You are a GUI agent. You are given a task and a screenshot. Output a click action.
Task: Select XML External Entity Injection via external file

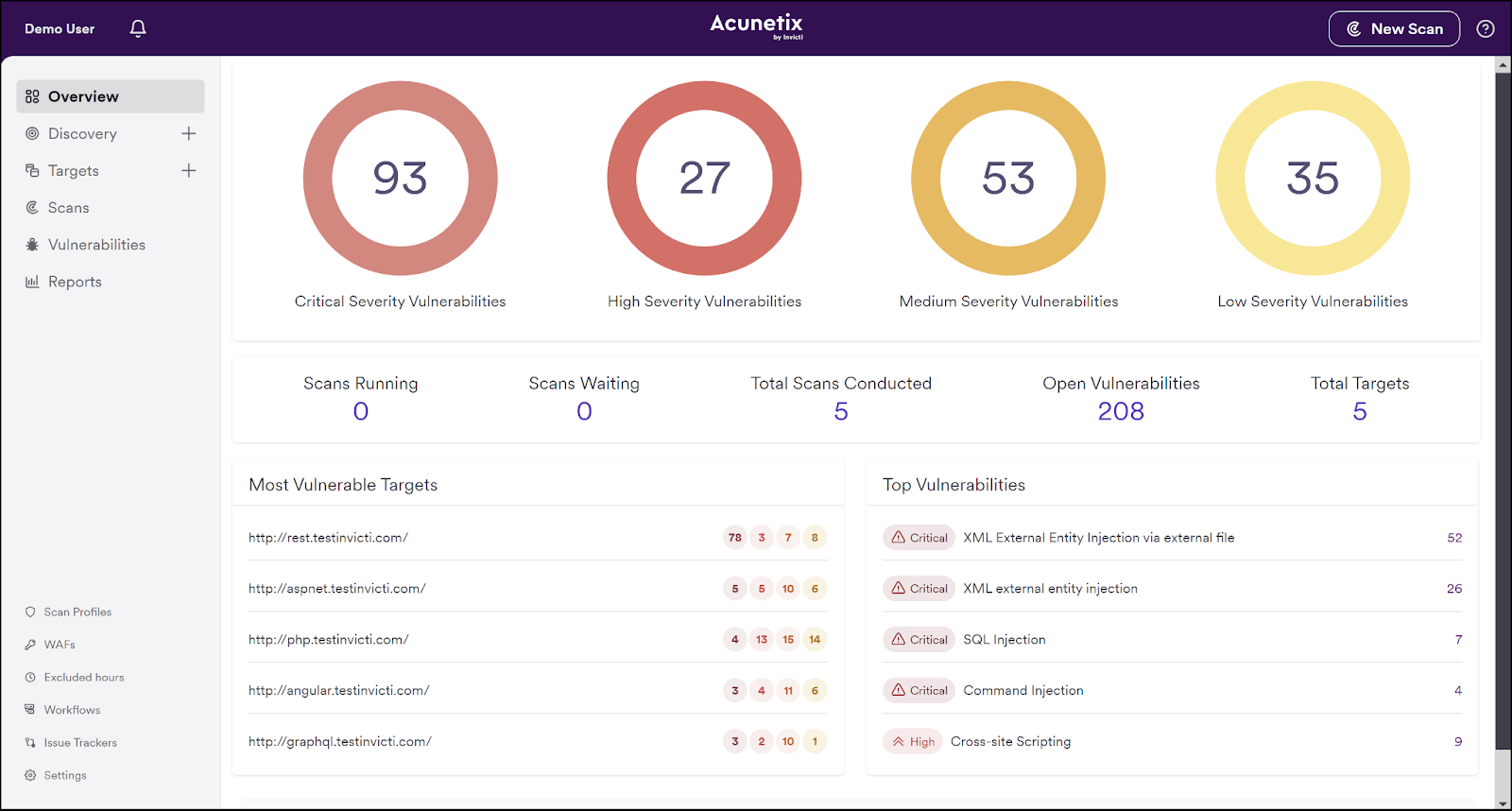[x=1099, y=538]
